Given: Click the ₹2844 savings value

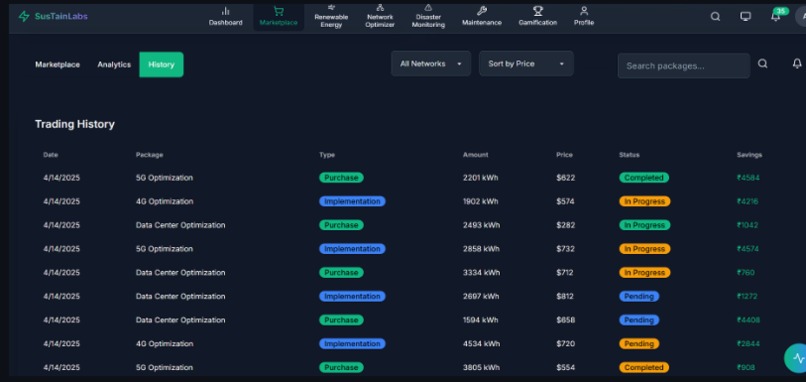Looking at the screenshot, I should [748, 344].
